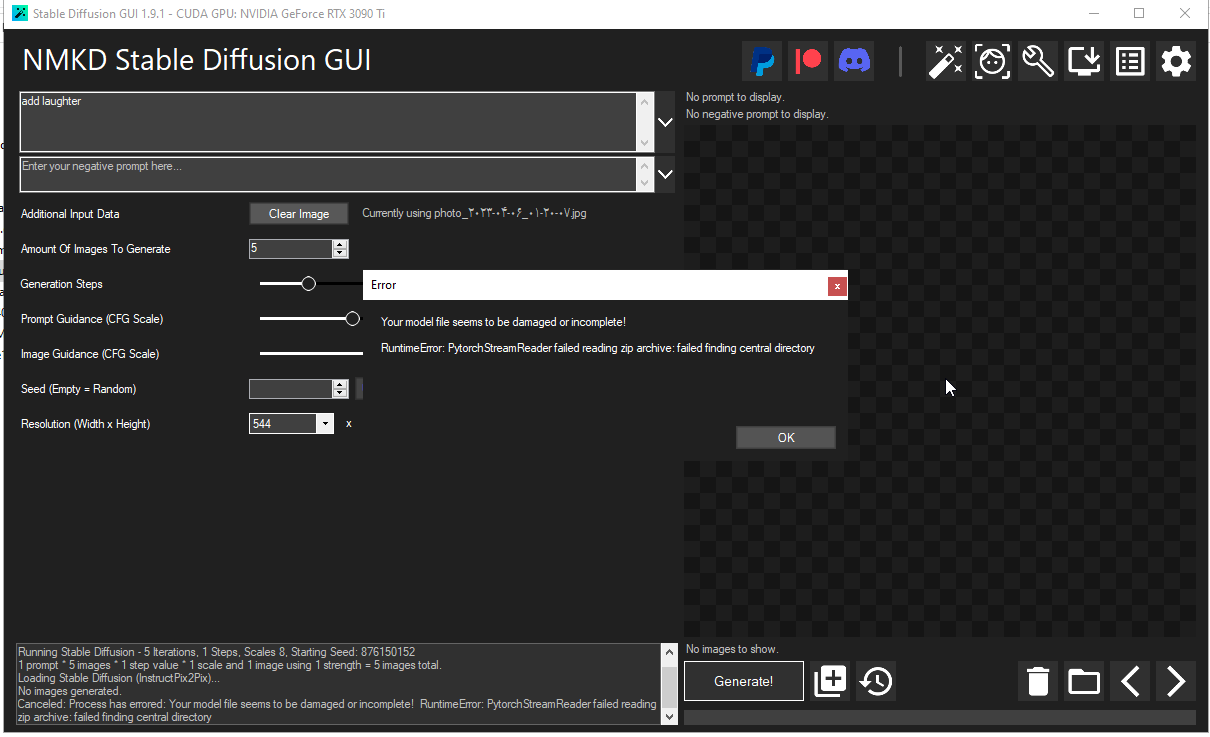1210x737 pixels.
Task: Show next image with right arrow
Action: pyautogui.click(x=1176, y=681)
